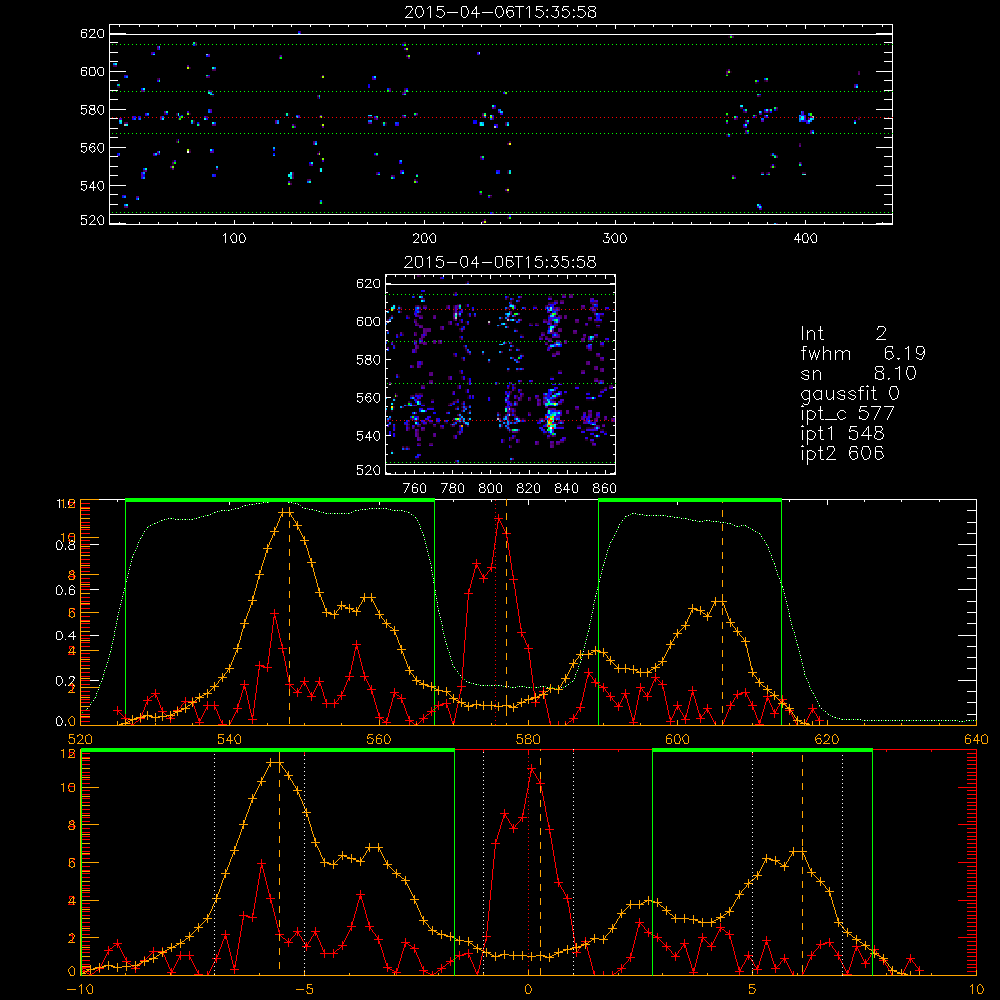Click y-axis label 580 on the top panel
This screenshot has width=1000, height=1000.
point(92,110)
